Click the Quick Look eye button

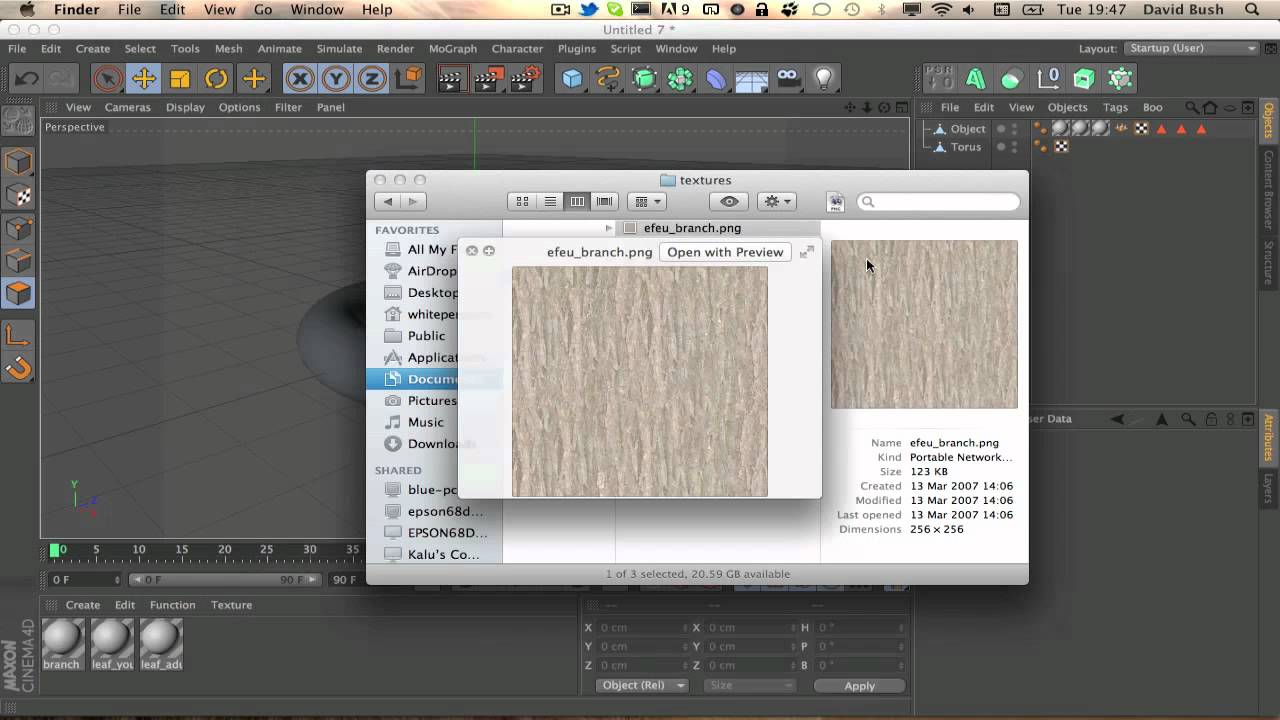click(729, 201)
